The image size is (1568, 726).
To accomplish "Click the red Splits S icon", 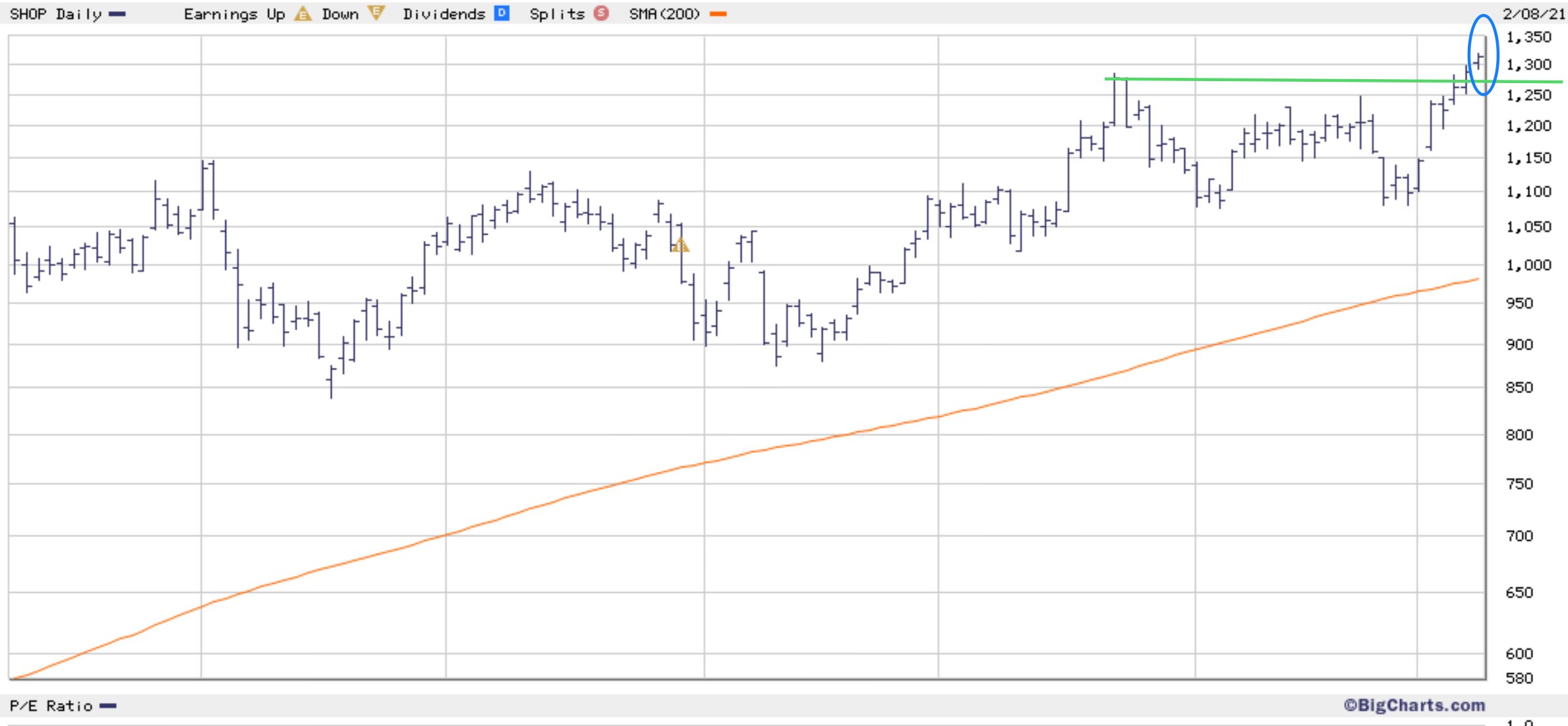I will pyautogui.click(x=601, y=13).
